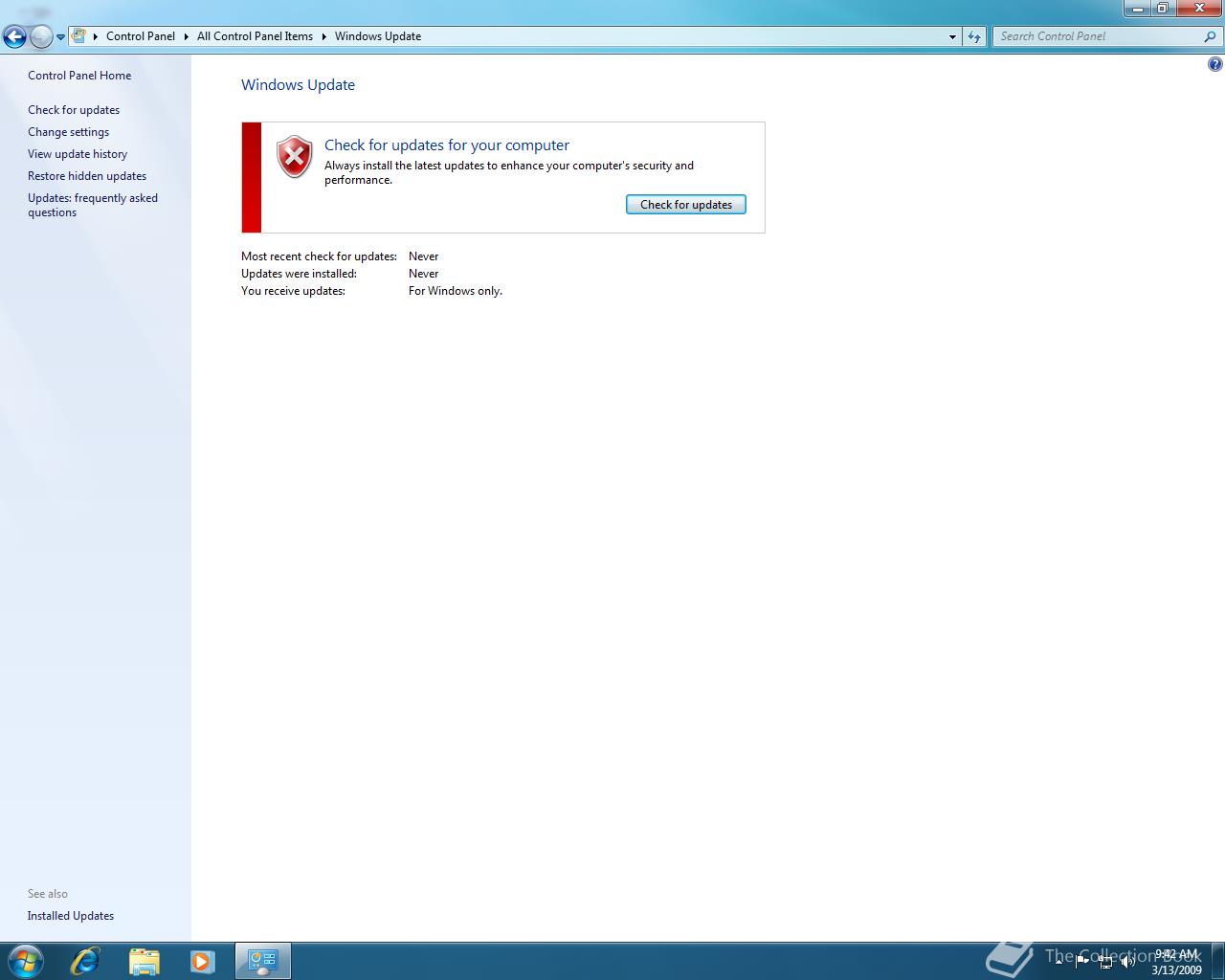
Task: Open Control Panel Home link
Action: pos(79,76)
